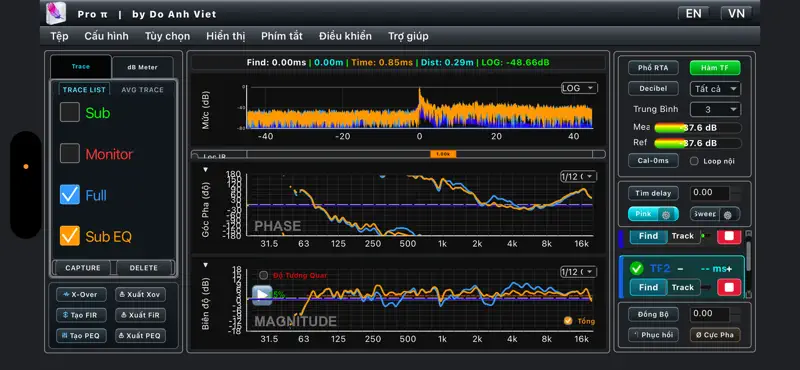Image resolution: width=800 pixels, height=370 pixels.
Task: Click Phục hồi restore button
Action: tap(653, 335)
